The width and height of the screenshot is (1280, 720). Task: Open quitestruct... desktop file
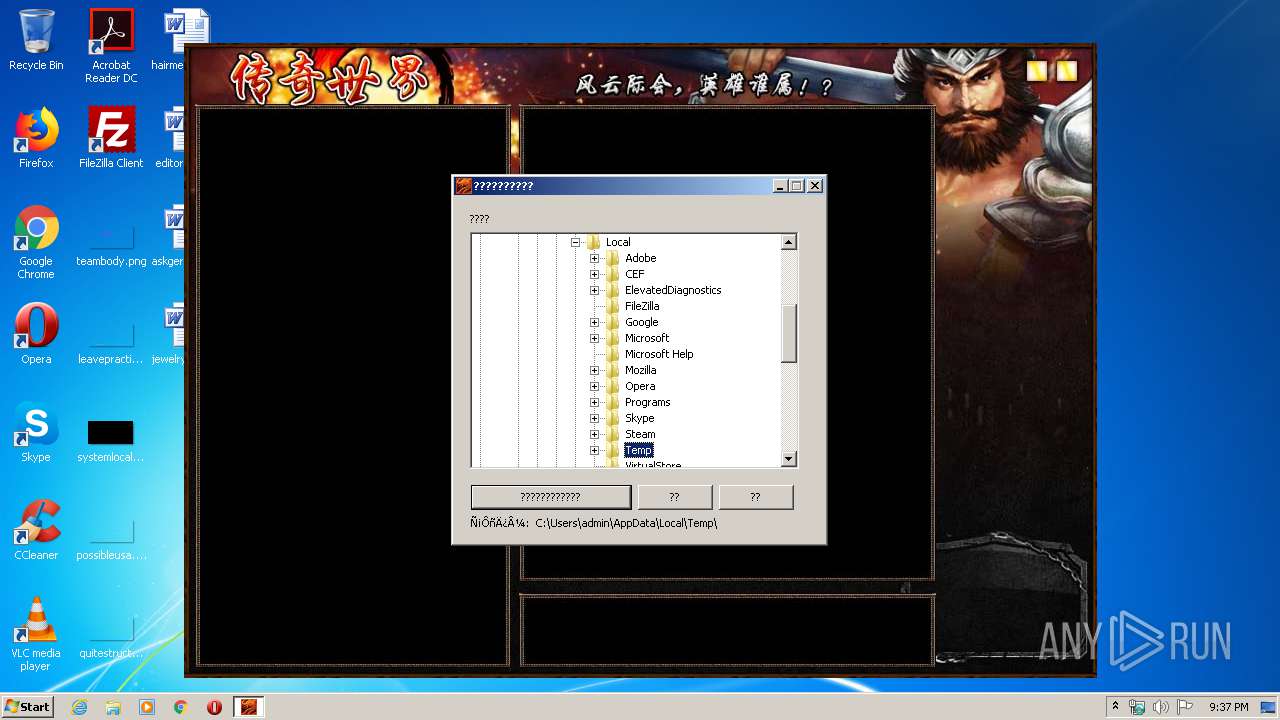(x=111, y=634)
